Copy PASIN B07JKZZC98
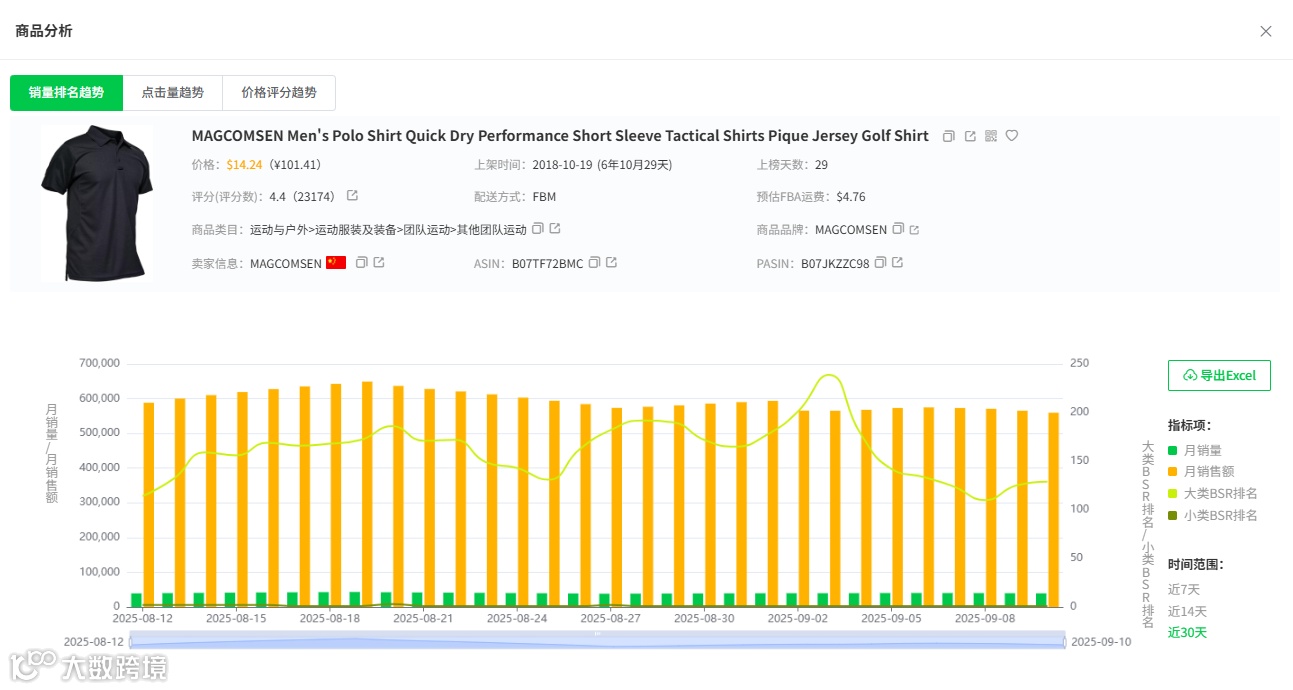 pos(880,263)
